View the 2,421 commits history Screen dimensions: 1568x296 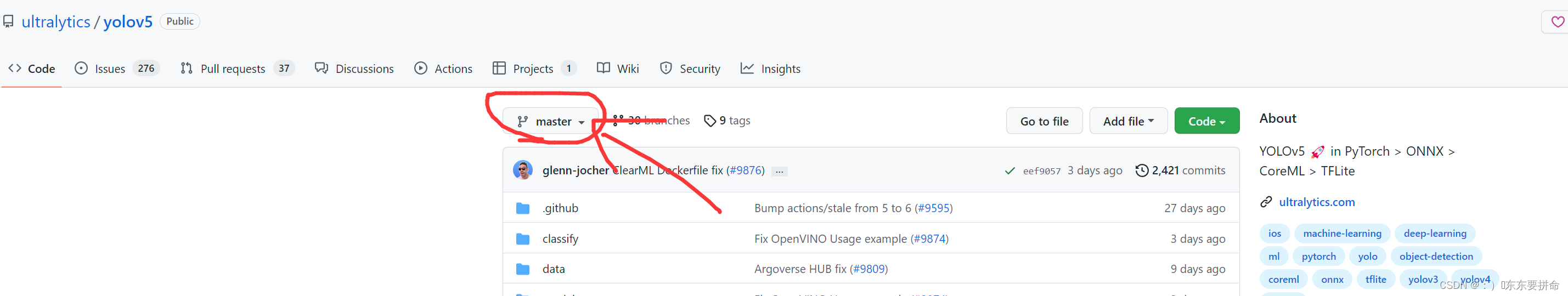coord(1180,171)
